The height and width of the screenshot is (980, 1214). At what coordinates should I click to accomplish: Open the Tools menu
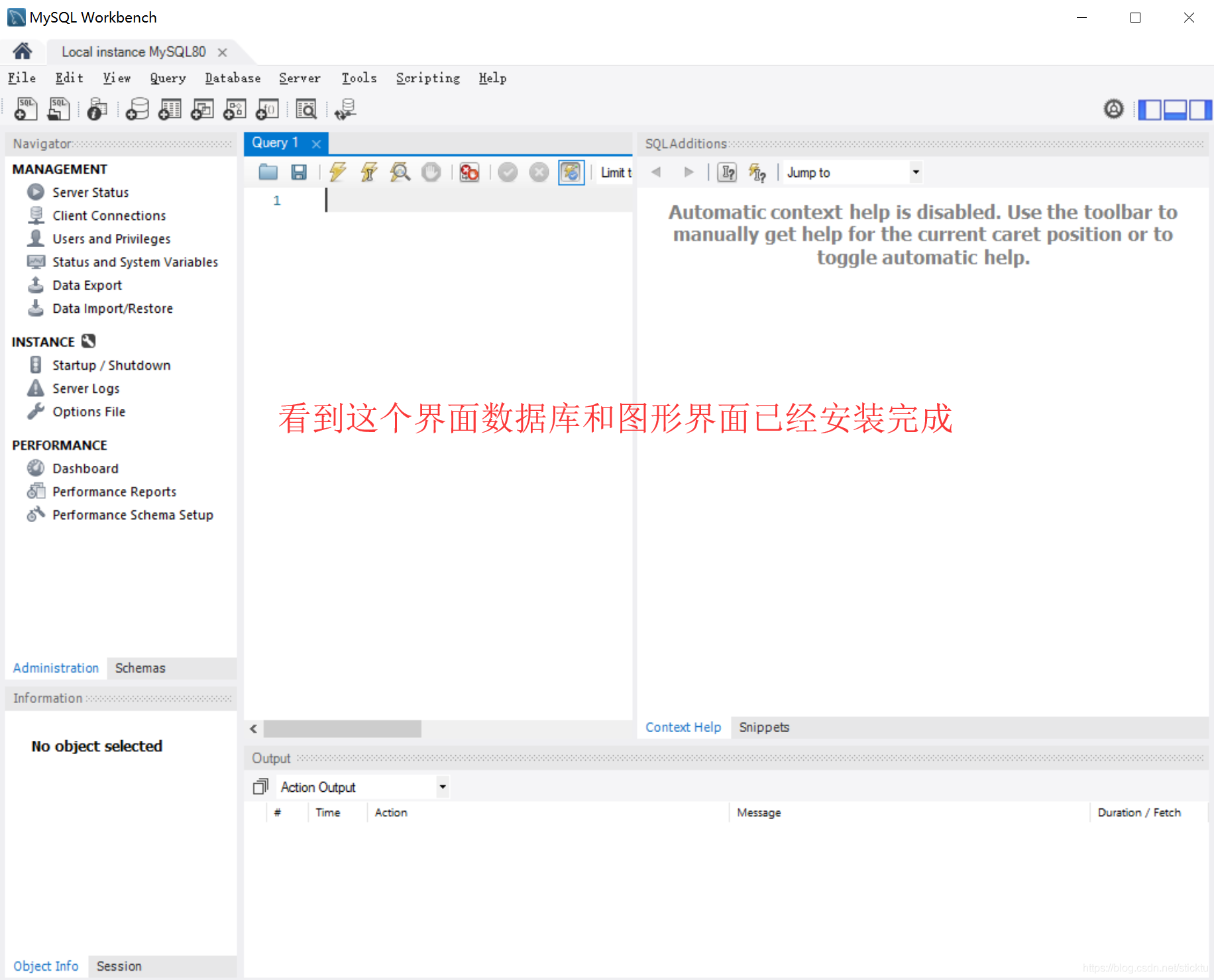pos(359,78)
